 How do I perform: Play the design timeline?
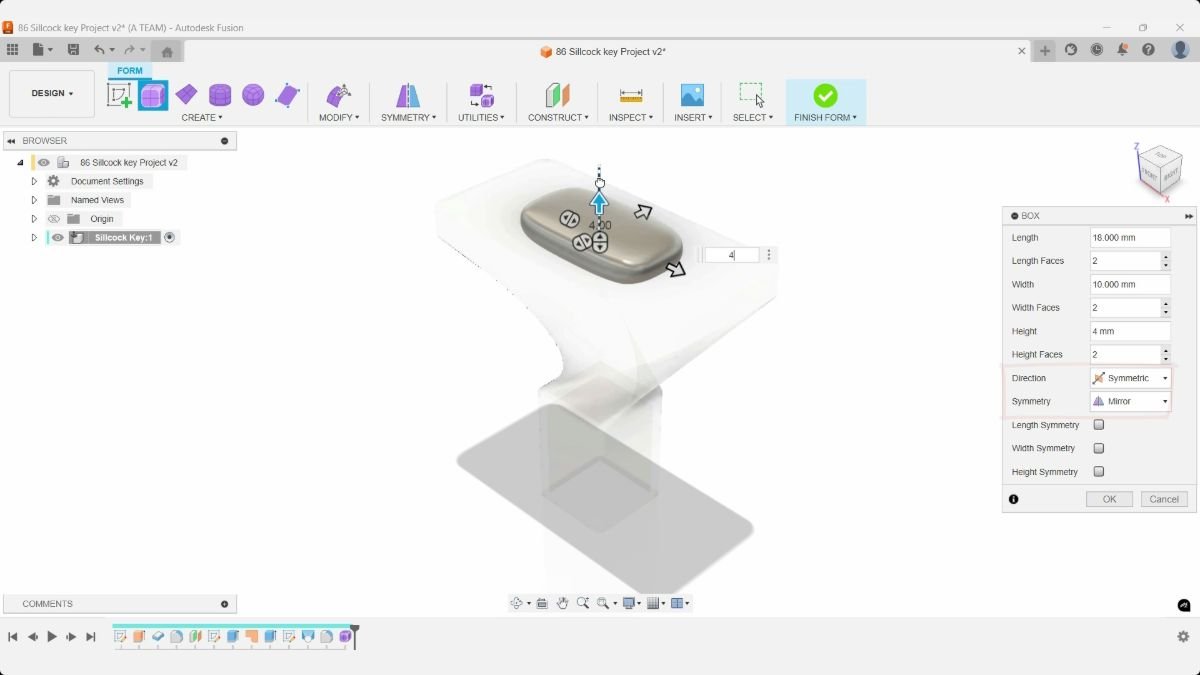click(x=52, y=637)
